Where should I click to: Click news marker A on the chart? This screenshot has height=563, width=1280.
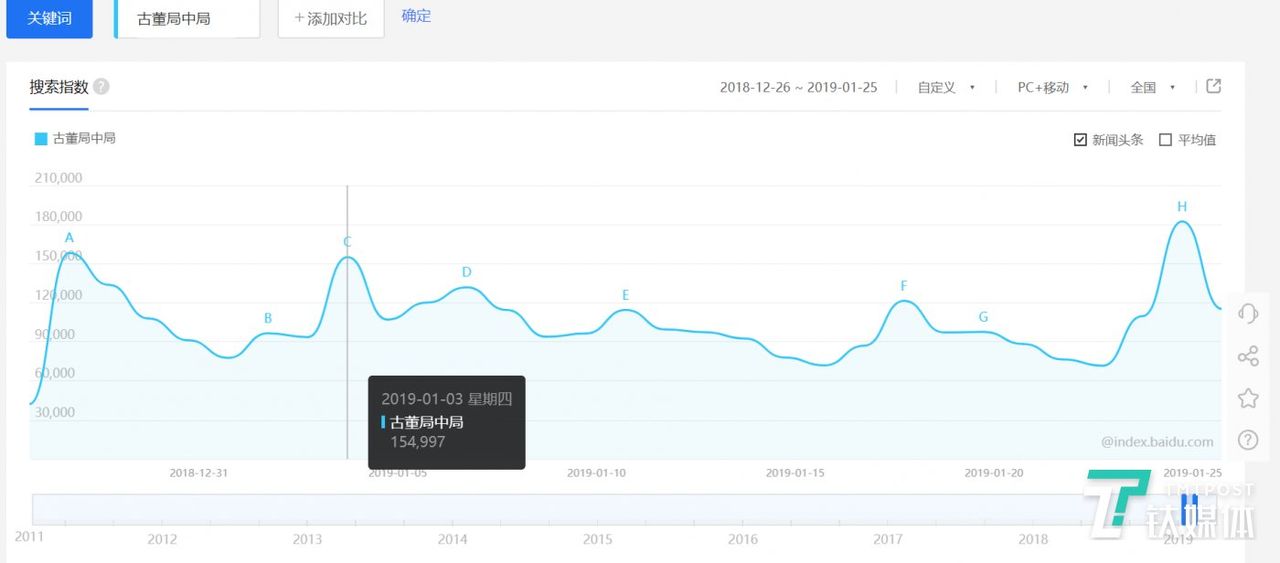tap(69, 238)
